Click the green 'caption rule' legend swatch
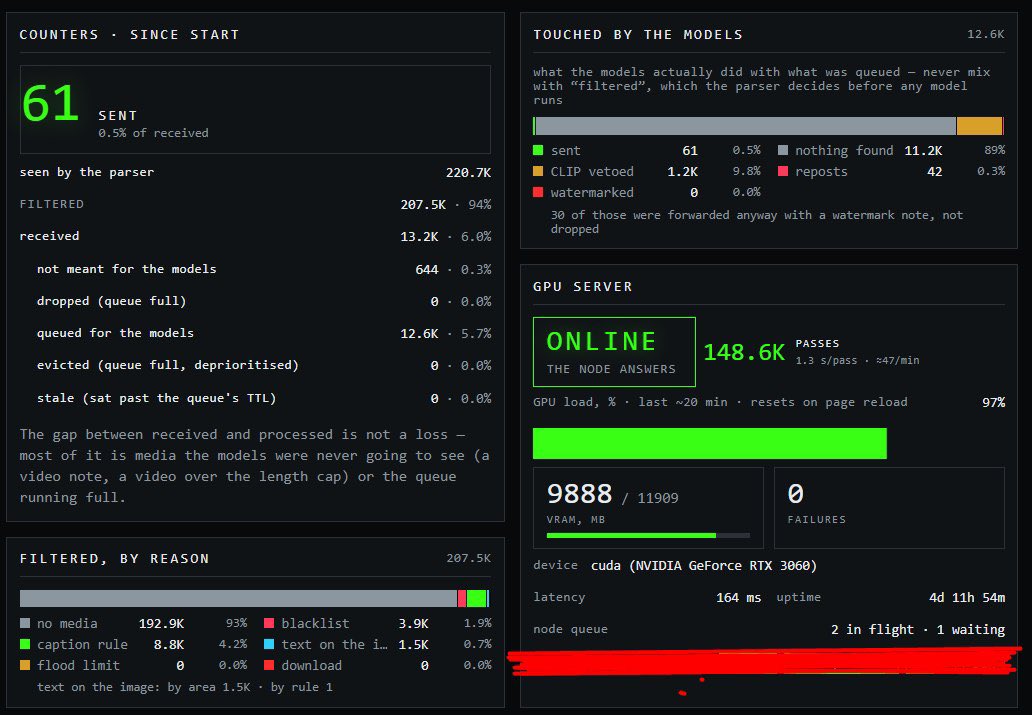The width and height of the screenshot is (1032, 715). (25, 644)
